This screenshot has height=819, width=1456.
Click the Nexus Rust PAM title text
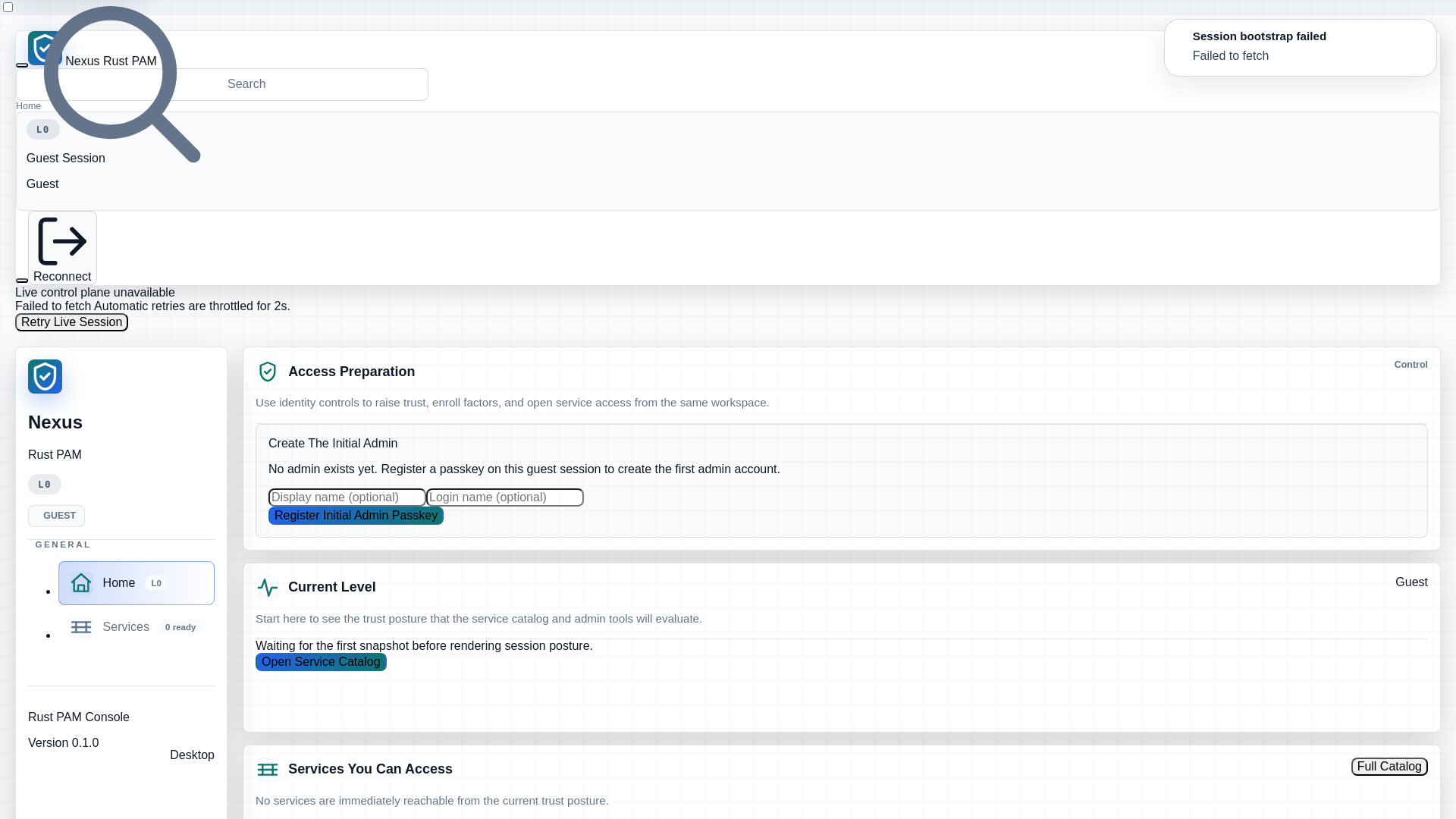[x=111, y=61]
